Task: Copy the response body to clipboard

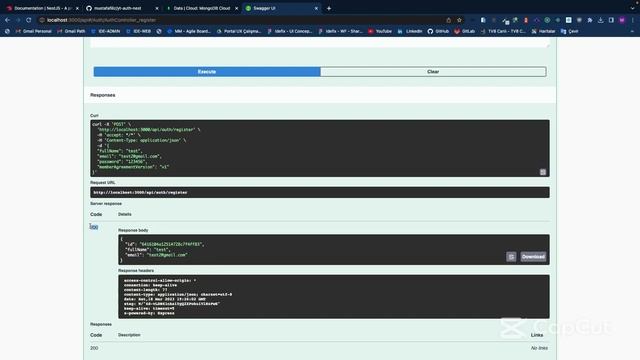Action: (x=511, y=256)
